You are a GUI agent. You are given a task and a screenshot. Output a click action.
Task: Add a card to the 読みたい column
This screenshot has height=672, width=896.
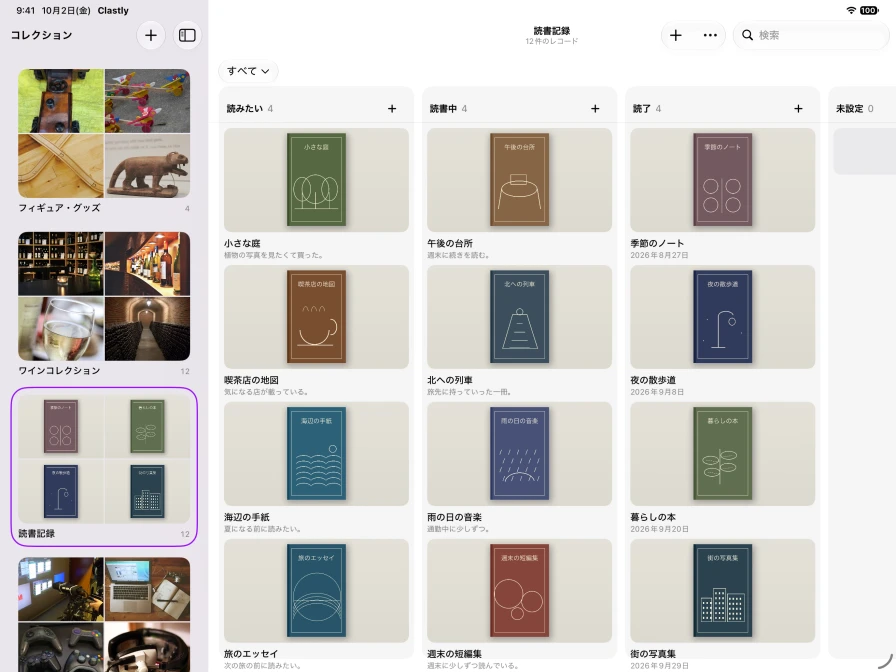click(x=392, y=109)
